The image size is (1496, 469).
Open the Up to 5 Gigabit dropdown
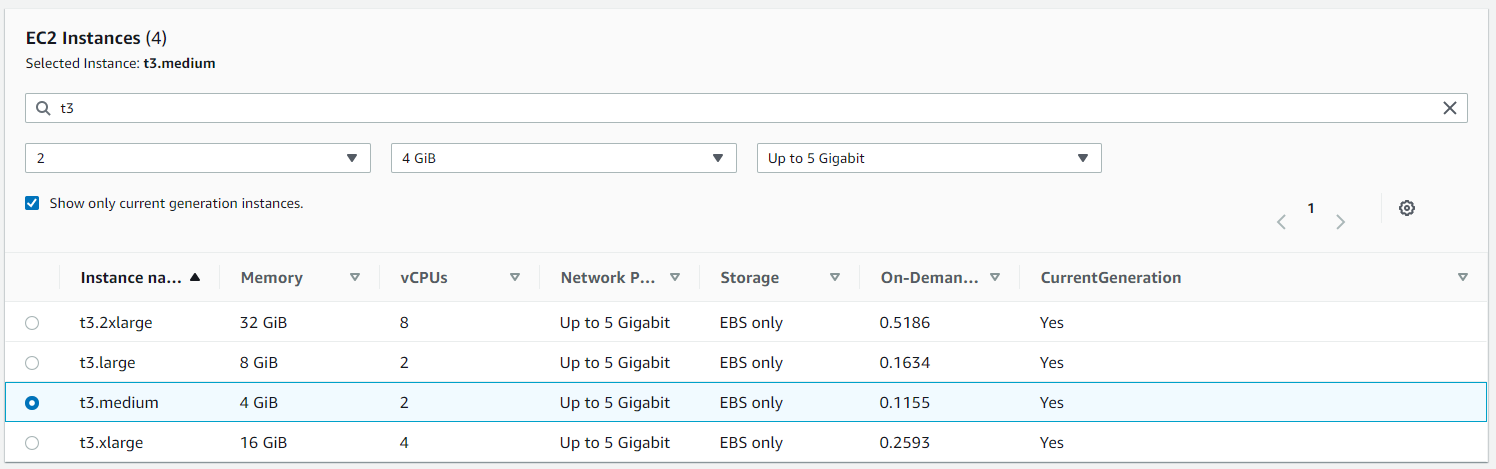click(929, 158)
